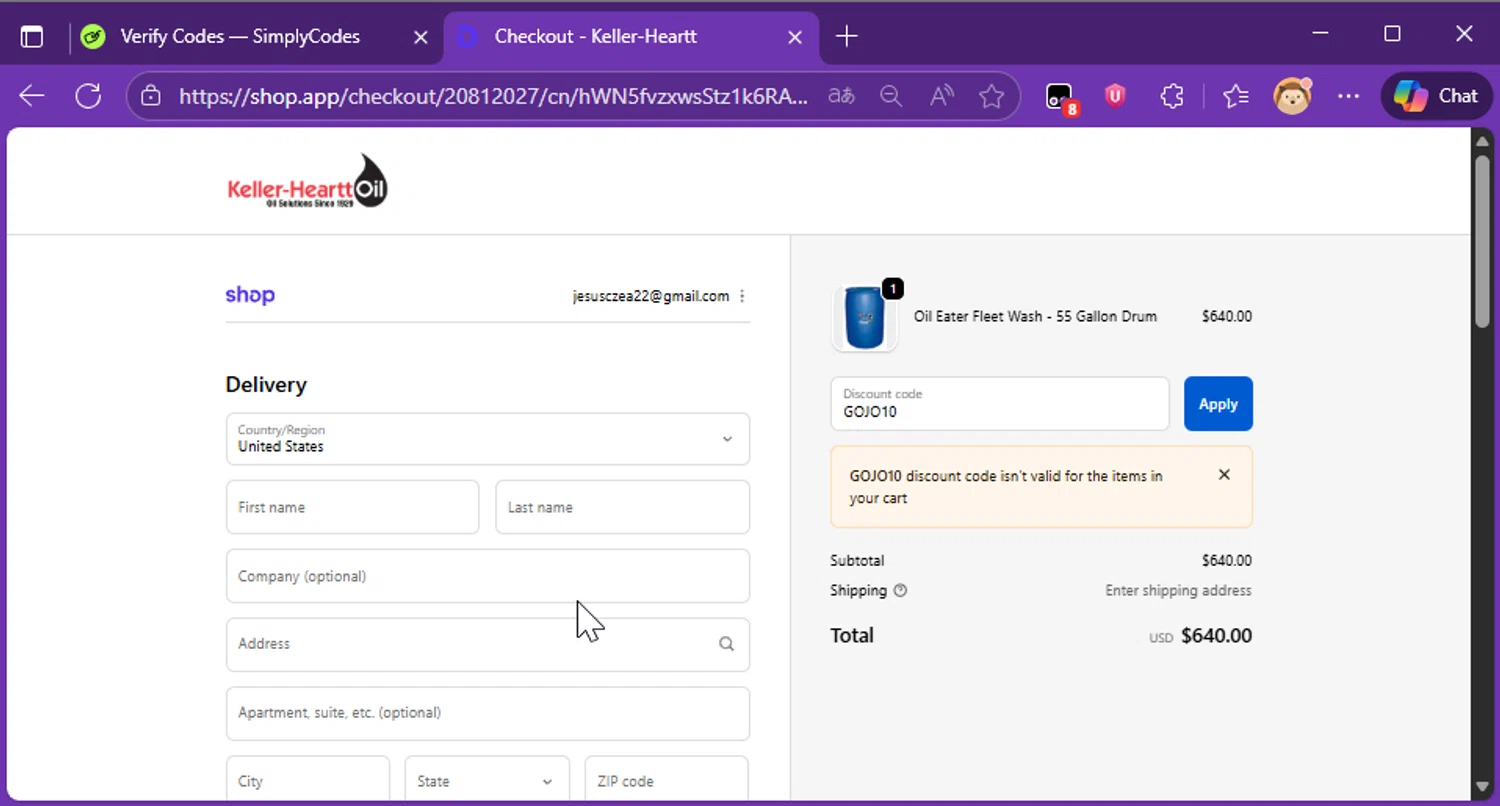This screenshot has width=1500, height=806.
Task: Click the shop.app checkout URL bar
Action: point(493,96)
